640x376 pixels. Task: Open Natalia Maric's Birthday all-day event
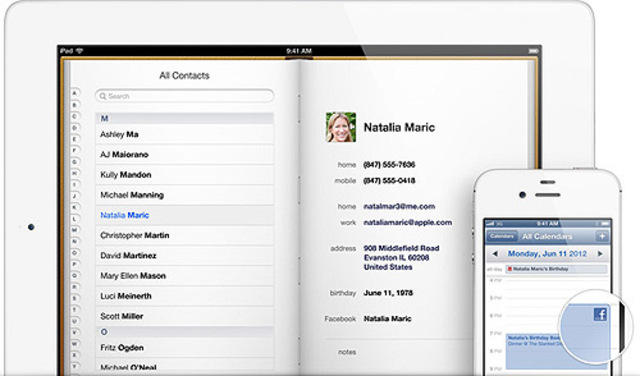[x=557, y=269]
